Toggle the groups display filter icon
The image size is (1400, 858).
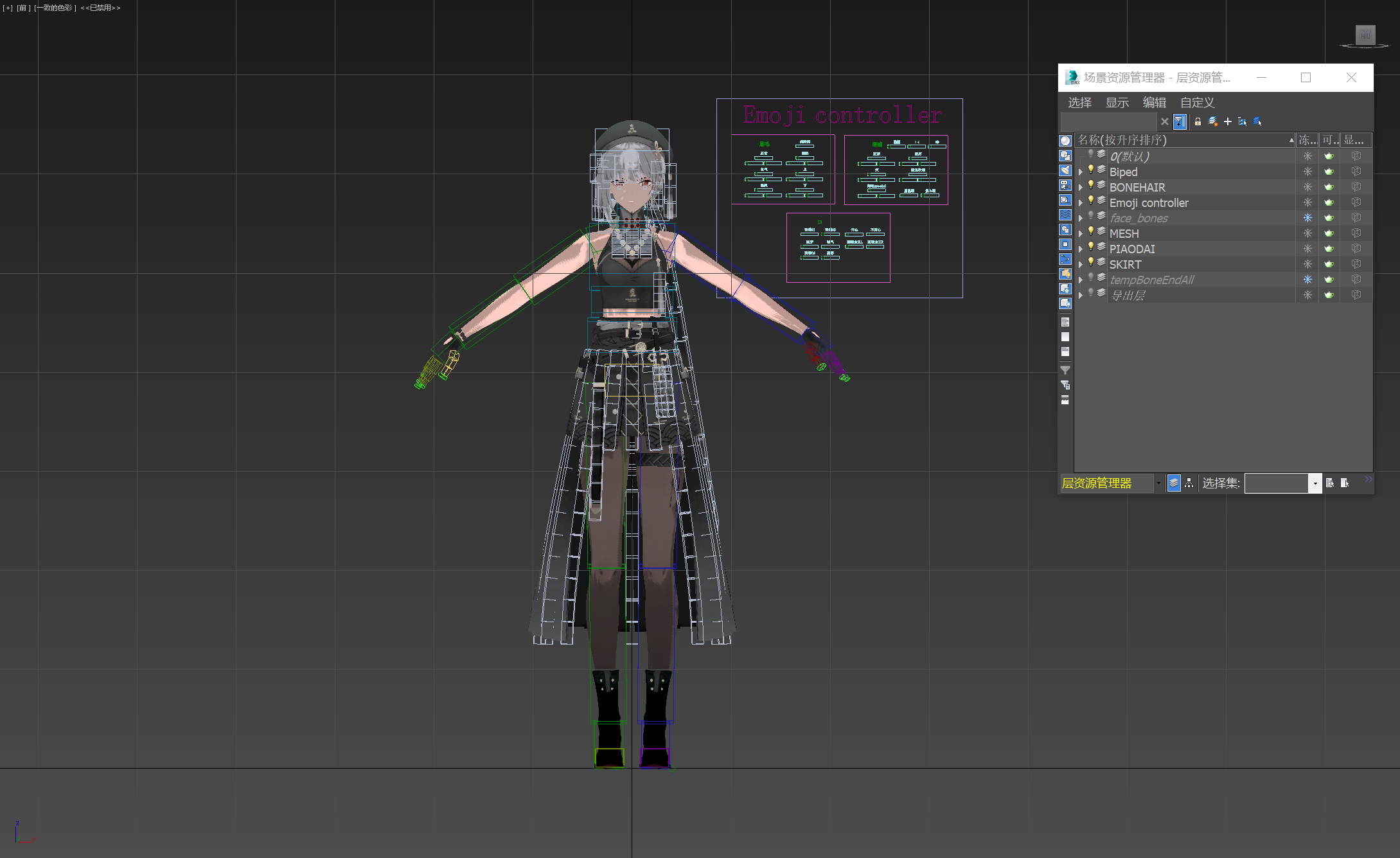1065,229
